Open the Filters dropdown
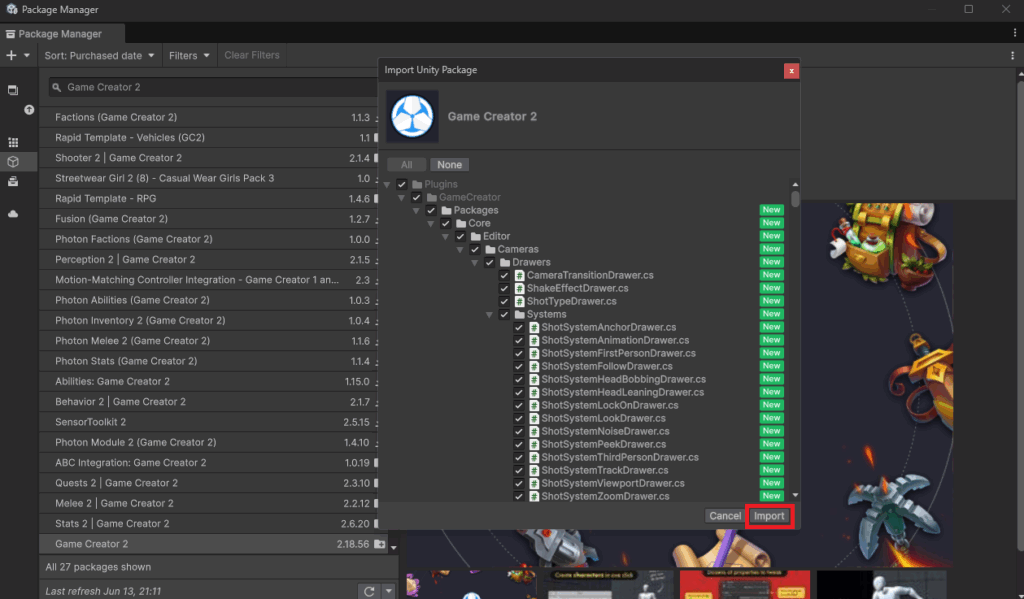 (x=189, y=56)
